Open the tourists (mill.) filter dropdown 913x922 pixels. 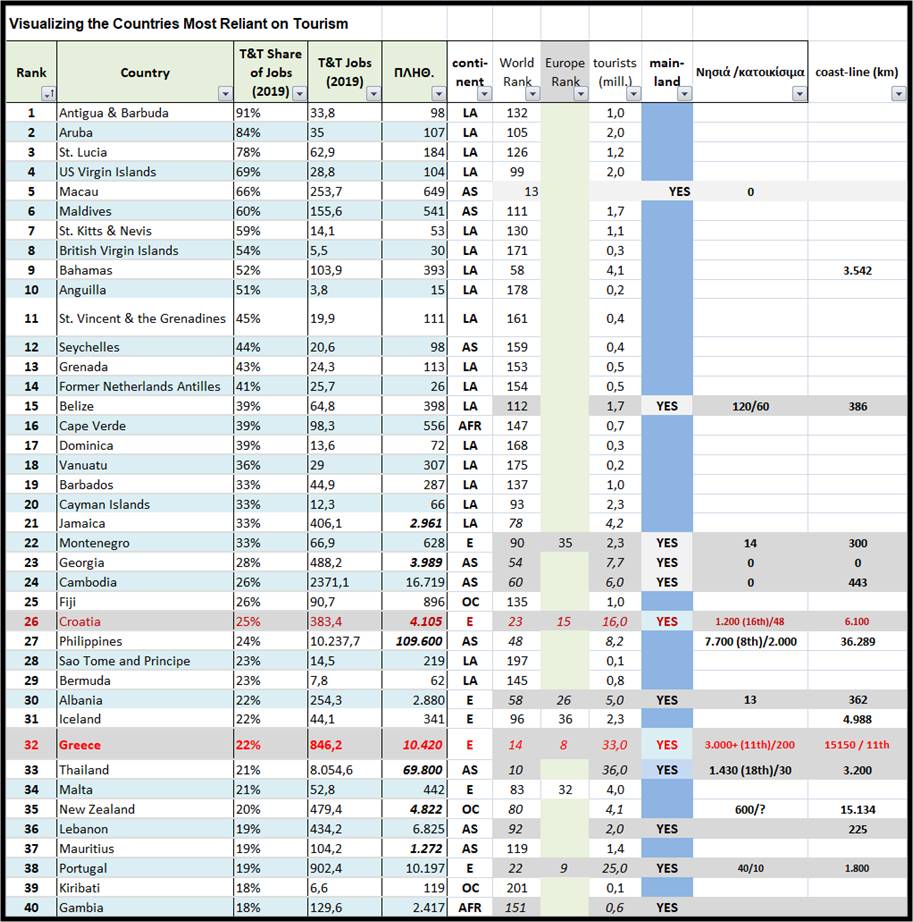(633, 93)
